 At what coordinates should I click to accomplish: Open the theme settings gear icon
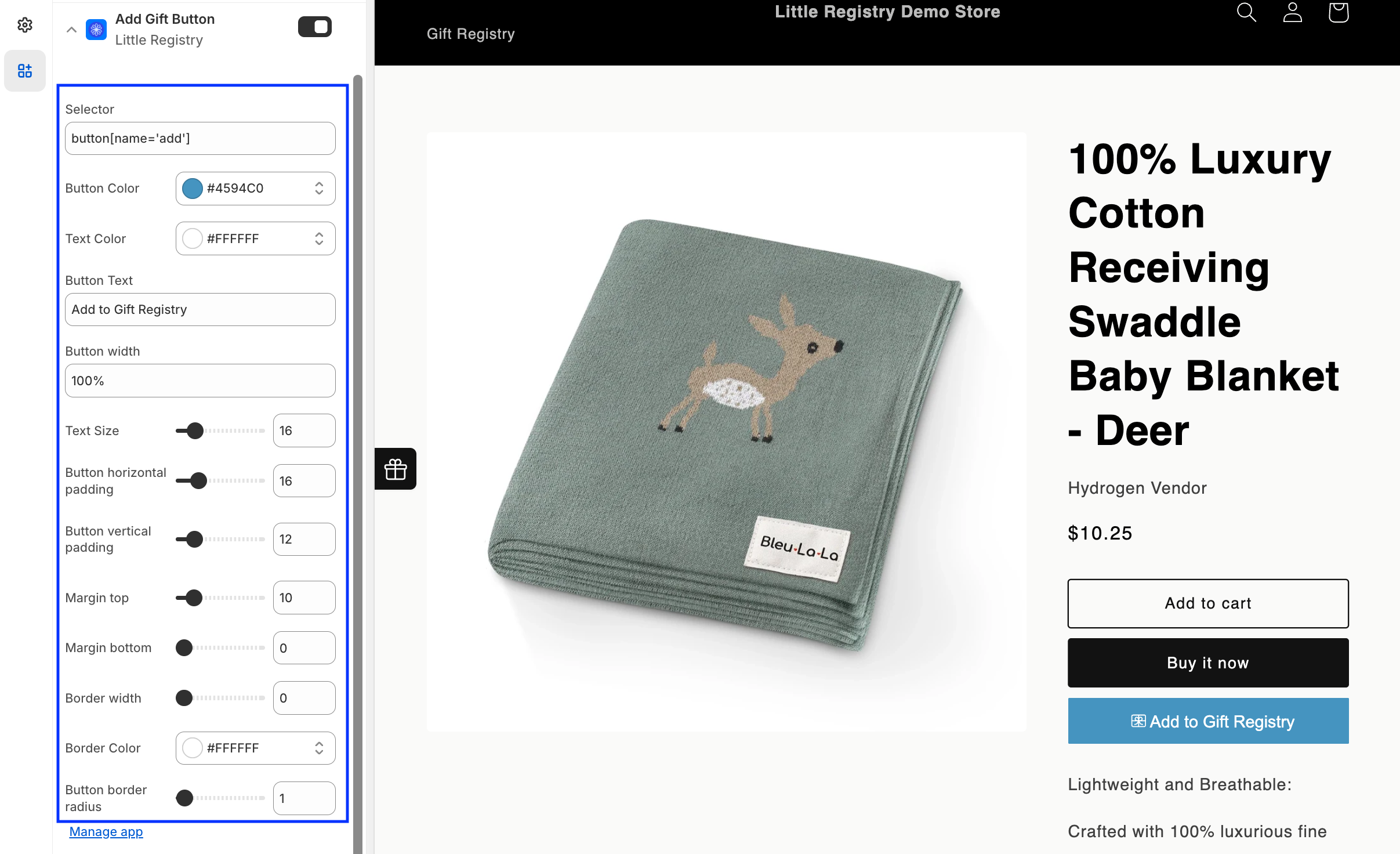tap(24, 25)
